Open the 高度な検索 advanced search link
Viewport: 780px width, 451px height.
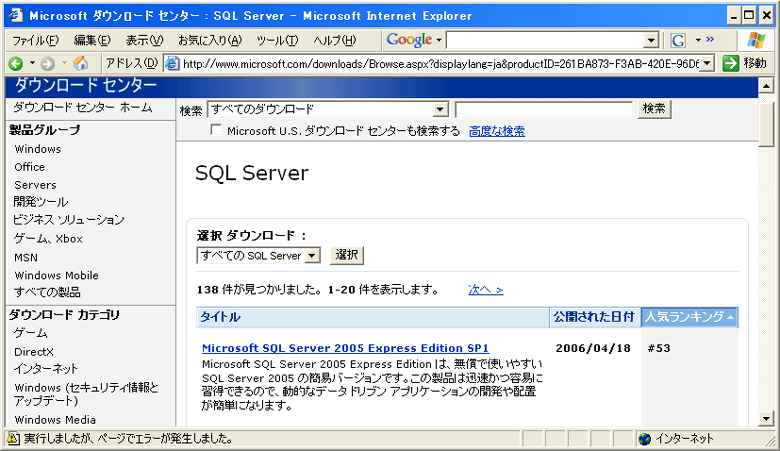coord(497,131)
